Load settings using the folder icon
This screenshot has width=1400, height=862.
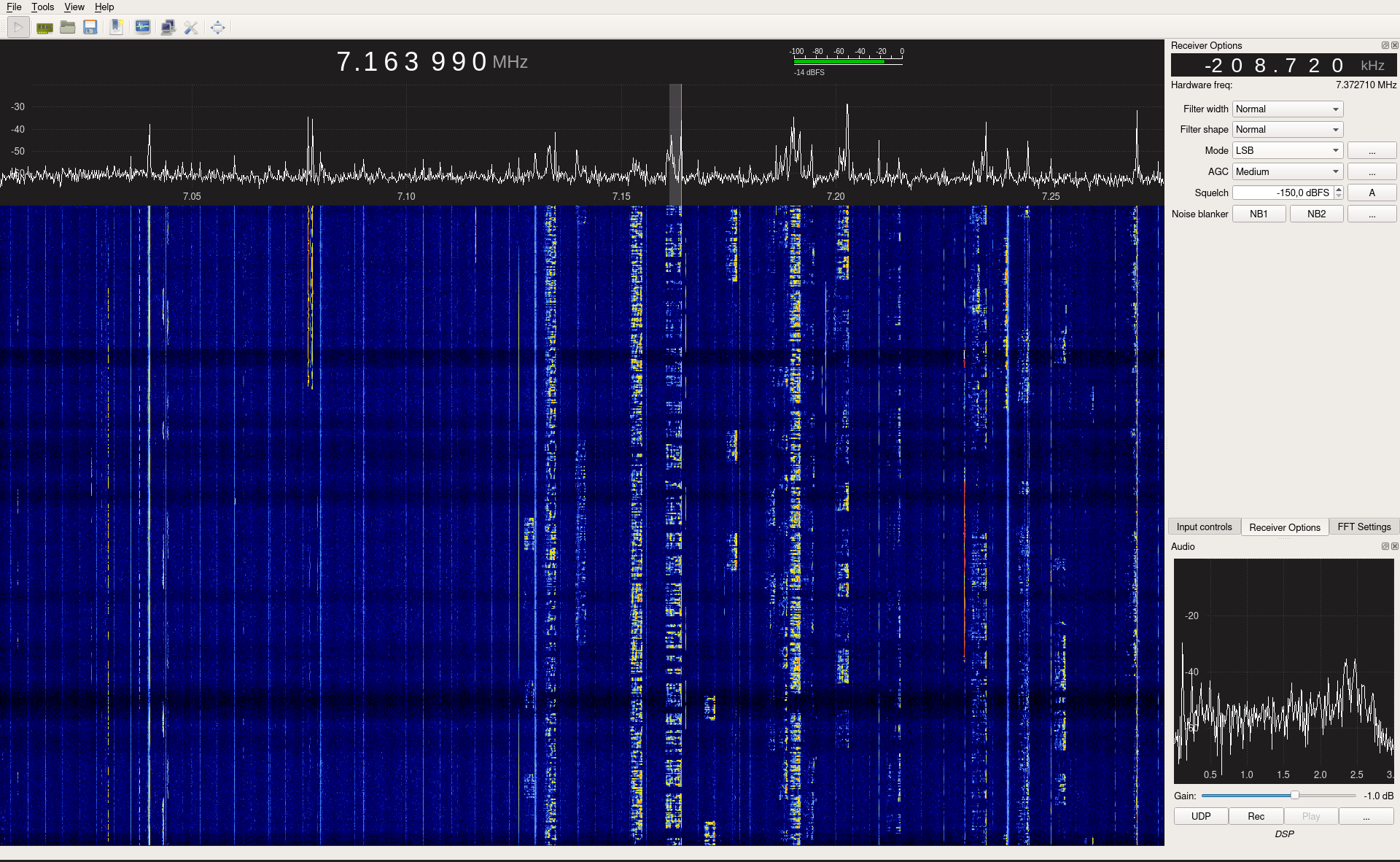coord(68,28)
